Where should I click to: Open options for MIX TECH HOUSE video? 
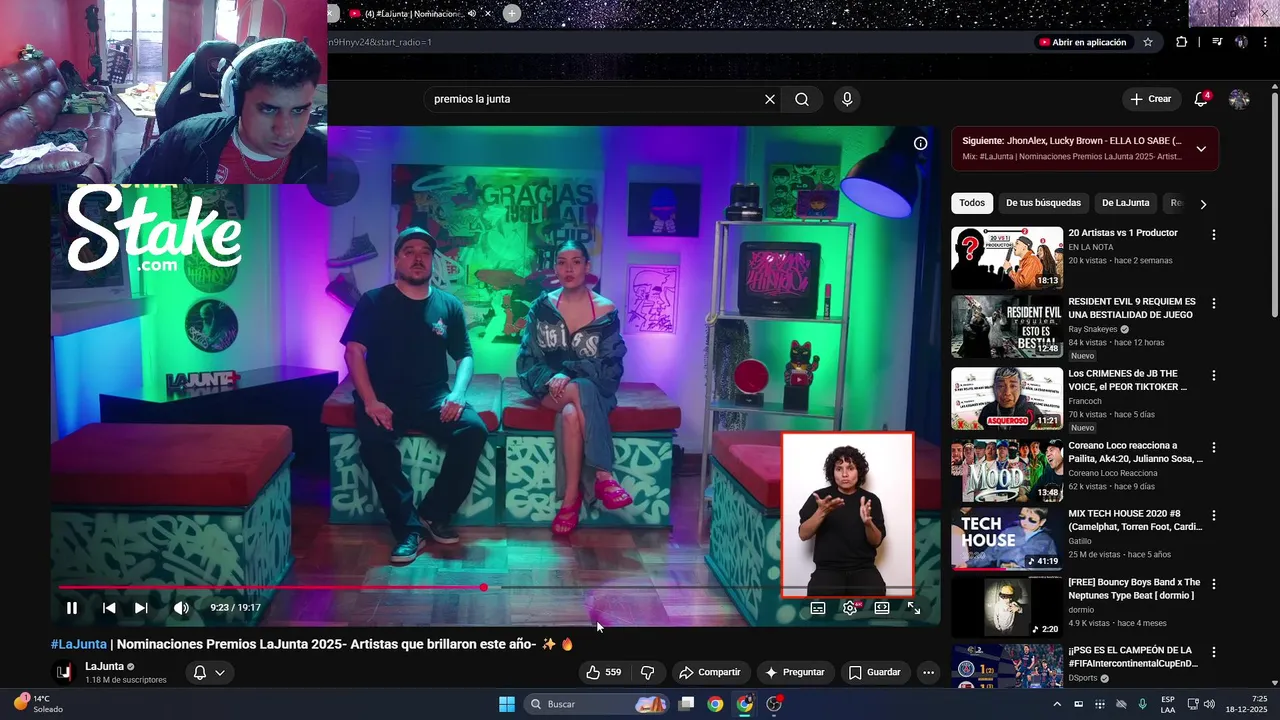coord(1214,515)
